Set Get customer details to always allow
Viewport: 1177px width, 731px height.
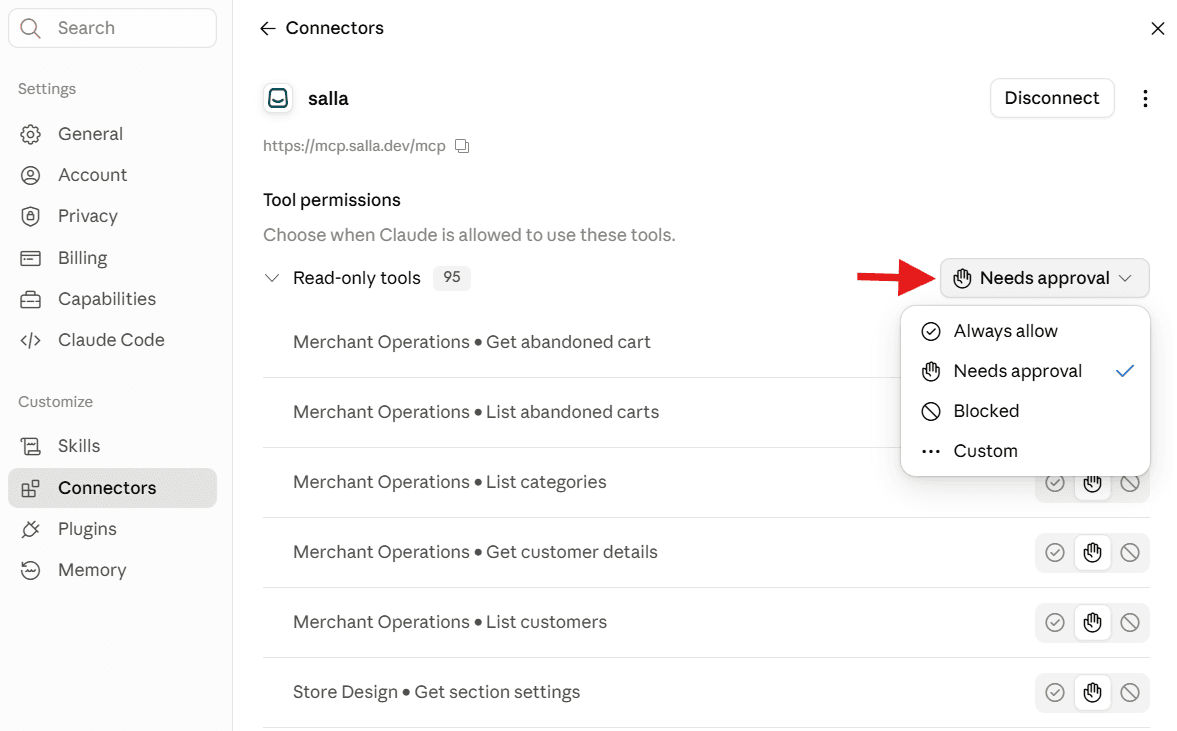(x=1055, y=552)
